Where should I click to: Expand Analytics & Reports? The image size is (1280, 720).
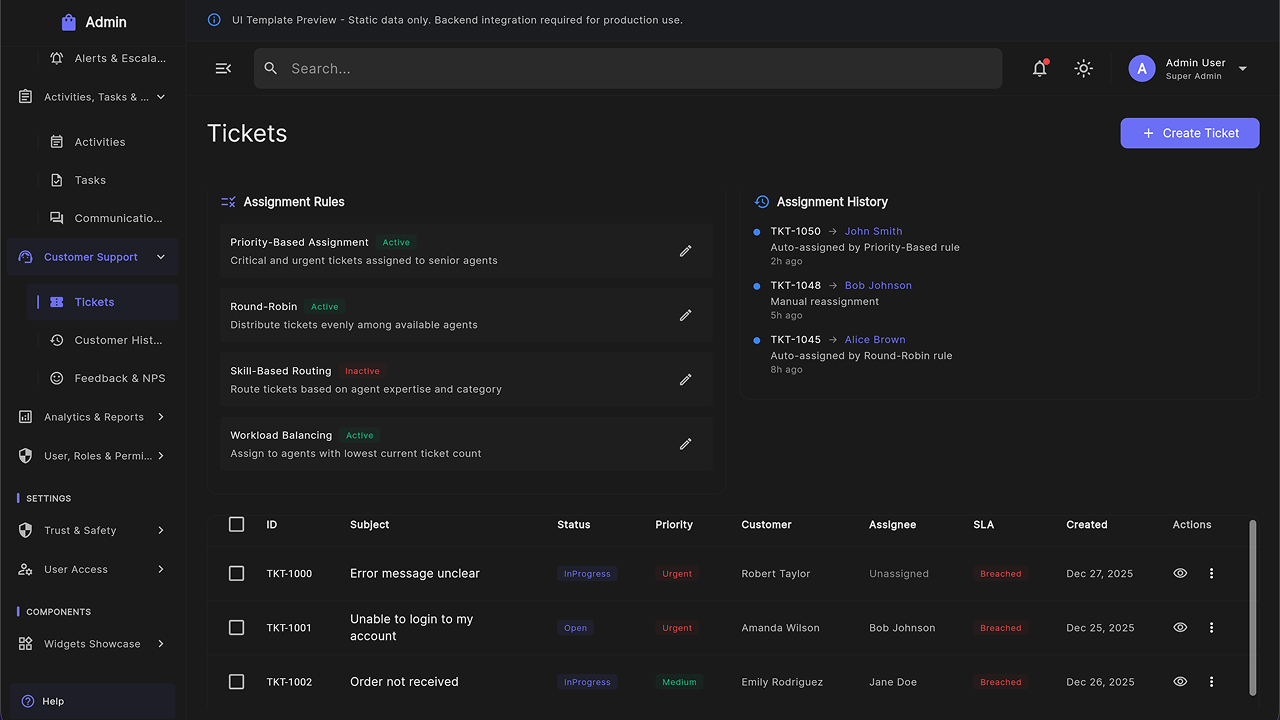tap(161, 417)
